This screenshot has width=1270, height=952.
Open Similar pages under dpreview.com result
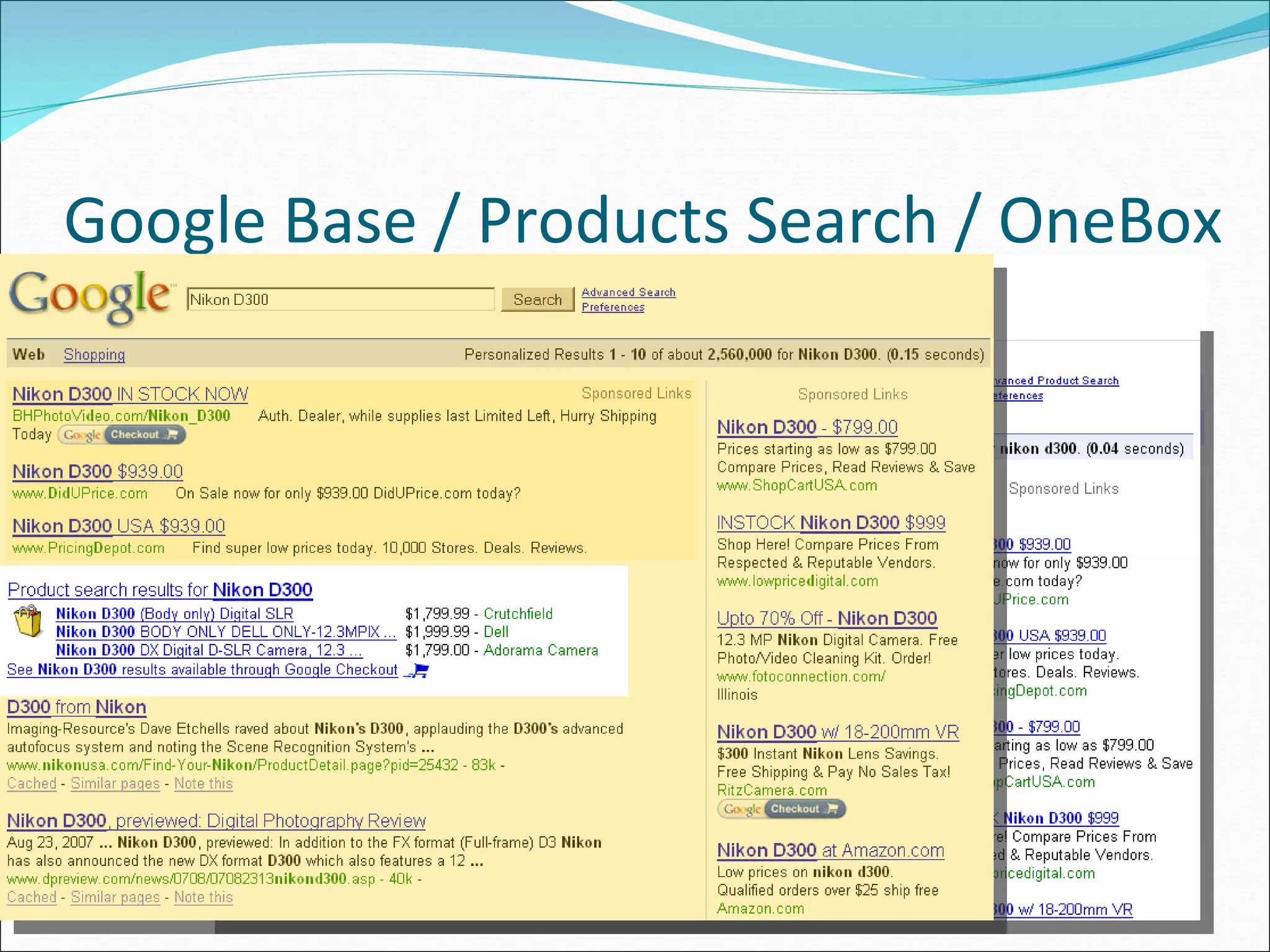click(115, 897)
